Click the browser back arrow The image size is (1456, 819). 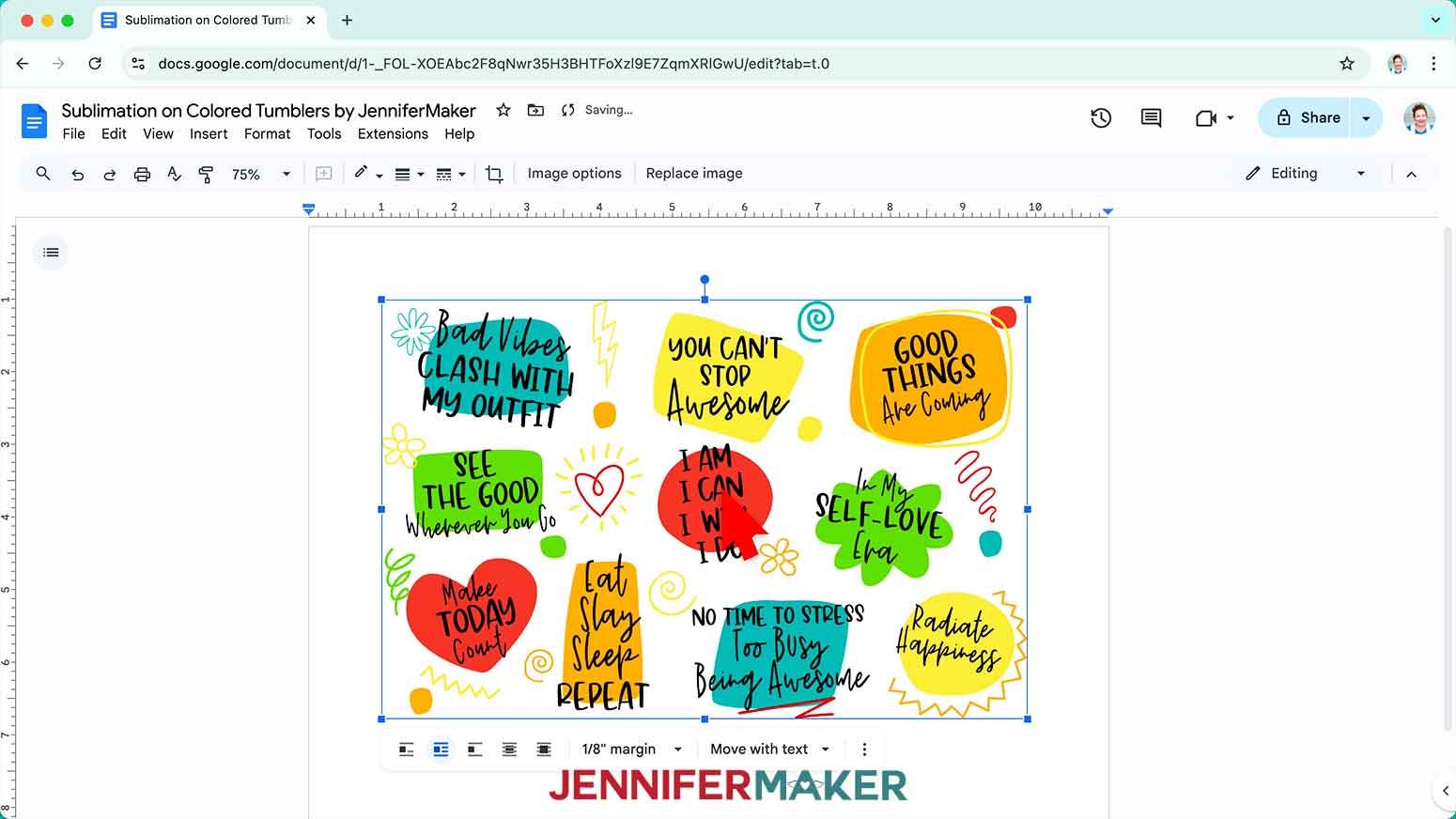pyautogui.click(x=23, y=64)
